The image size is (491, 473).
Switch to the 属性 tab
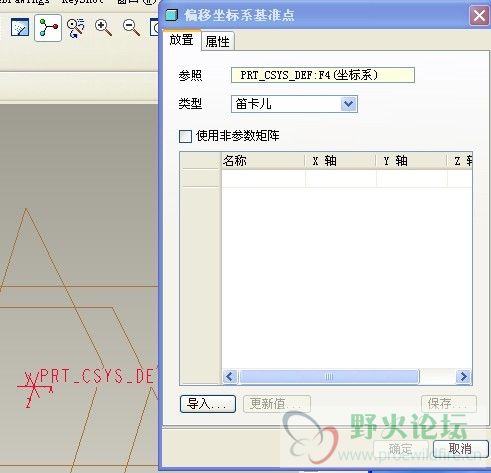coord(218,41)
